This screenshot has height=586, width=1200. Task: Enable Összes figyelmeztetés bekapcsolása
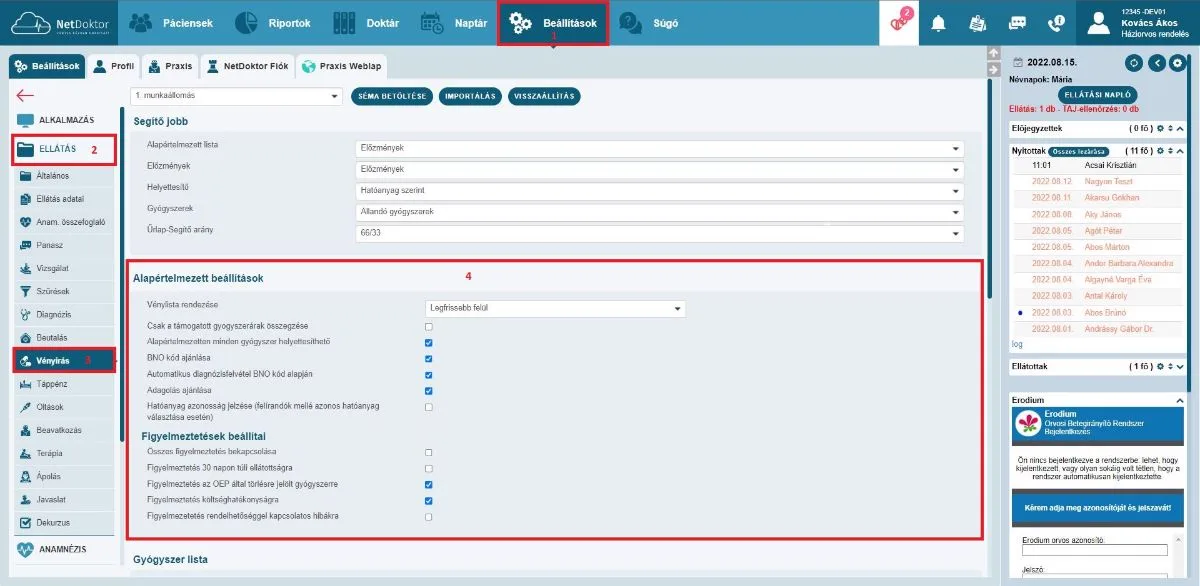pos(429,452)
